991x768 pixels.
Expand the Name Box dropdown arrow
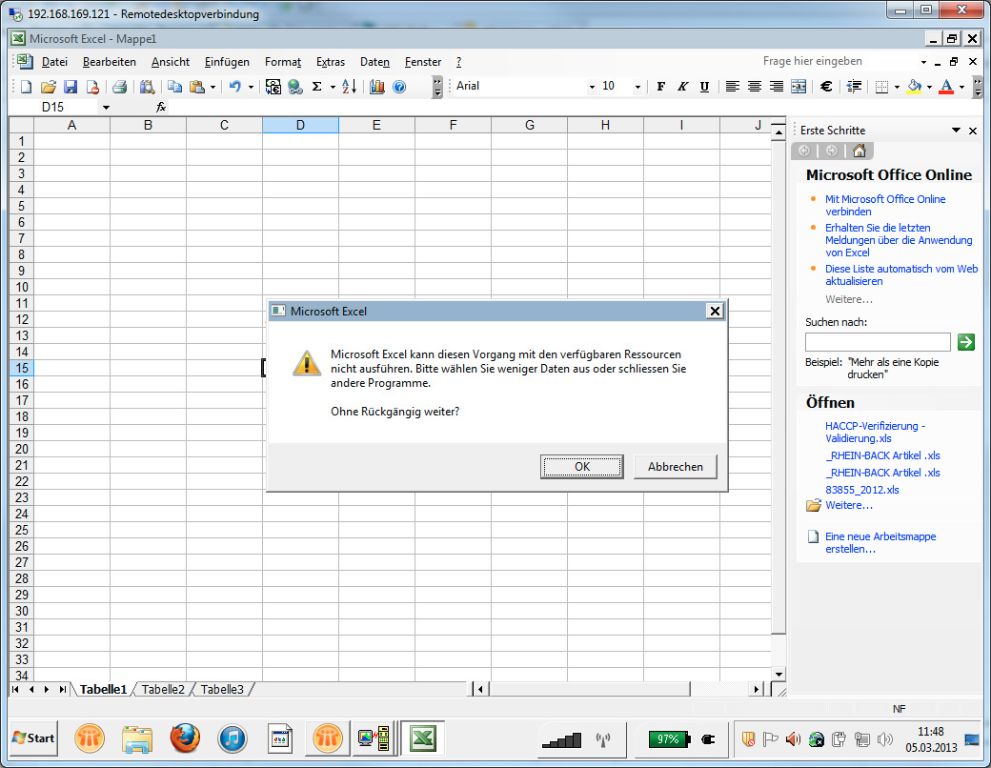pyautogui.click(x=106, y=107)
